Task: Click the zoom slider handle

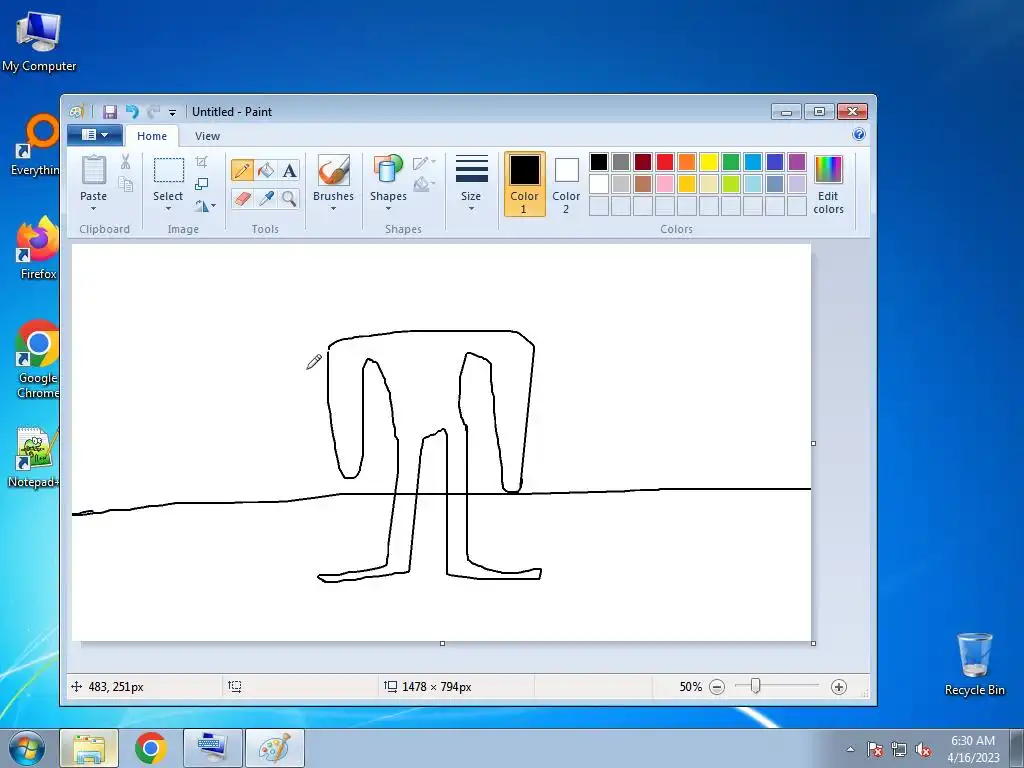Action: coord(756,686)
